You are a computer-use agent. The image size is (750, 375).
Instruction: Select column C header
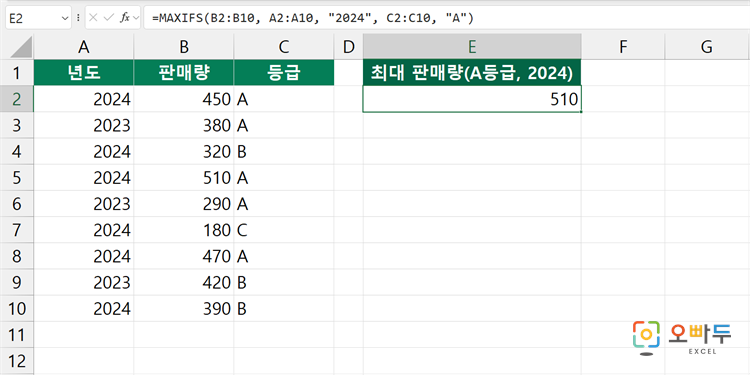click(x=284, y=47)
